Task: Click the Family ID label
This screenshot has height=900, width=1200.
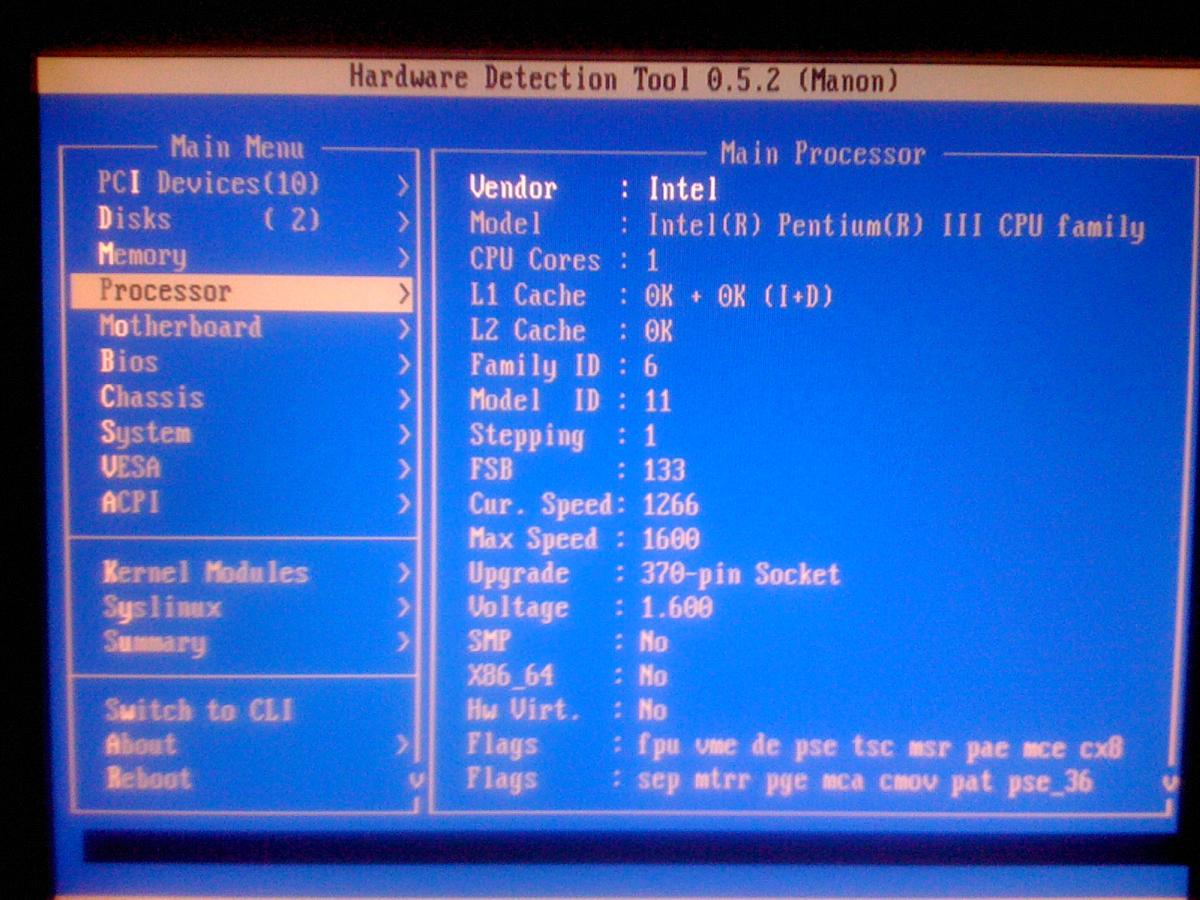Action: click(535, 366)
